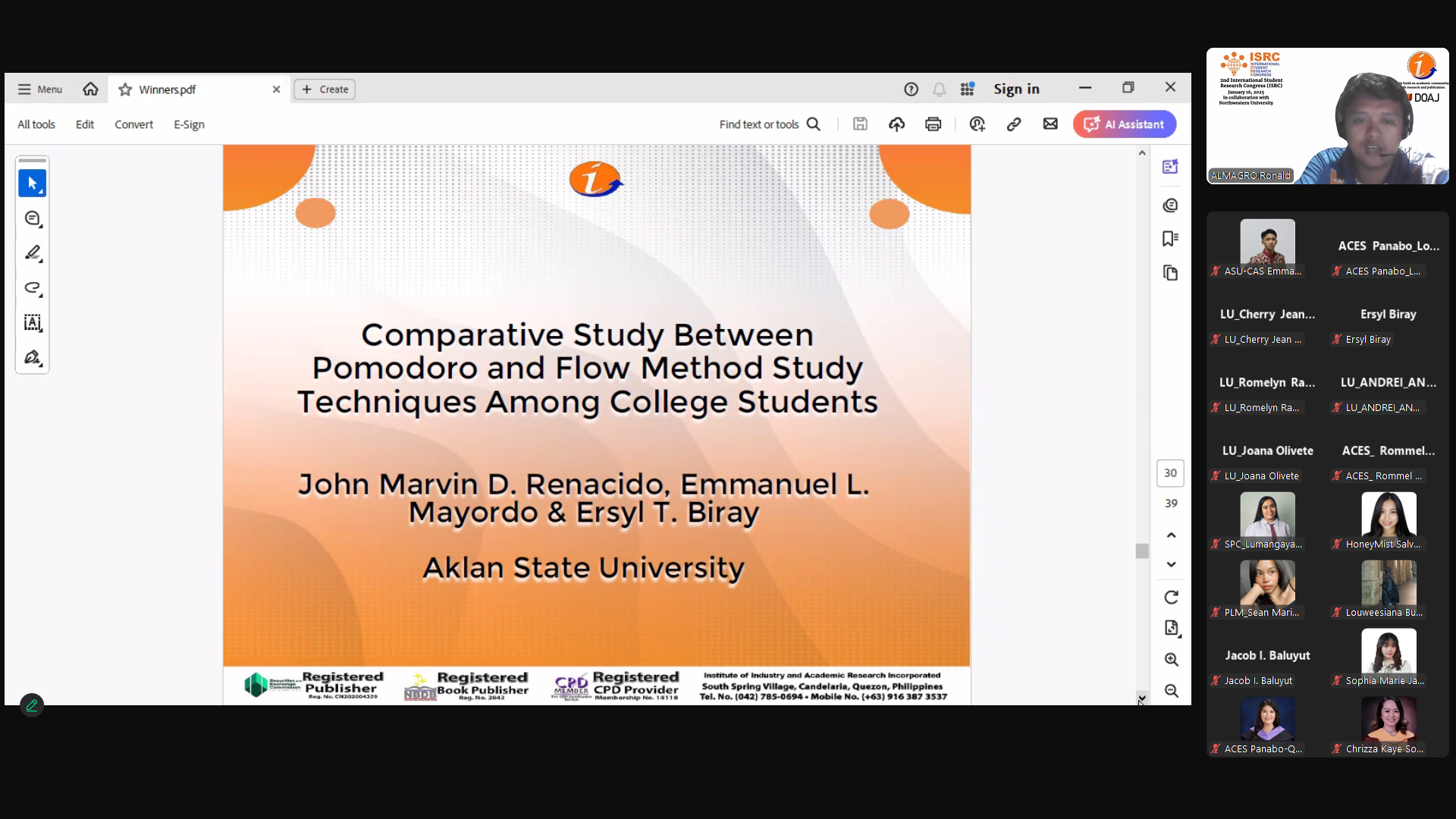The height and width of the screenshot is (819, 1456).
Task: Click the share link icon
Action: click(1014, 124)
